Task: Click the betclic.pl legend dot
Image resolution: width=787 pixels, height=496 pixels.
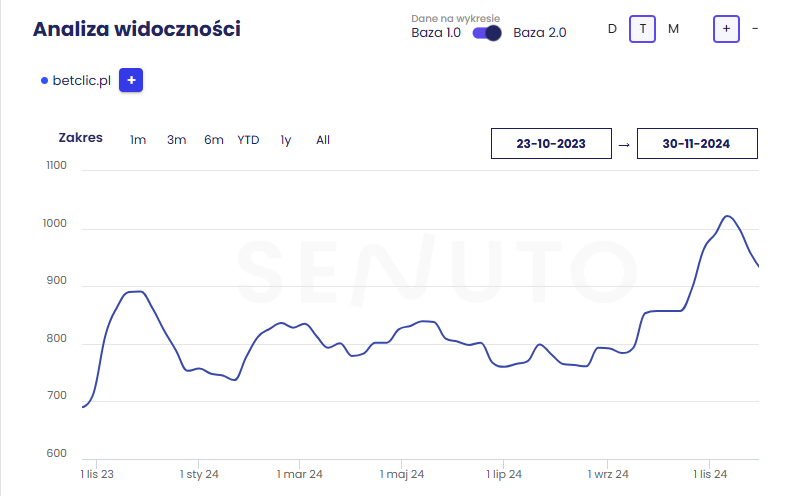Action: coord(44,81)
